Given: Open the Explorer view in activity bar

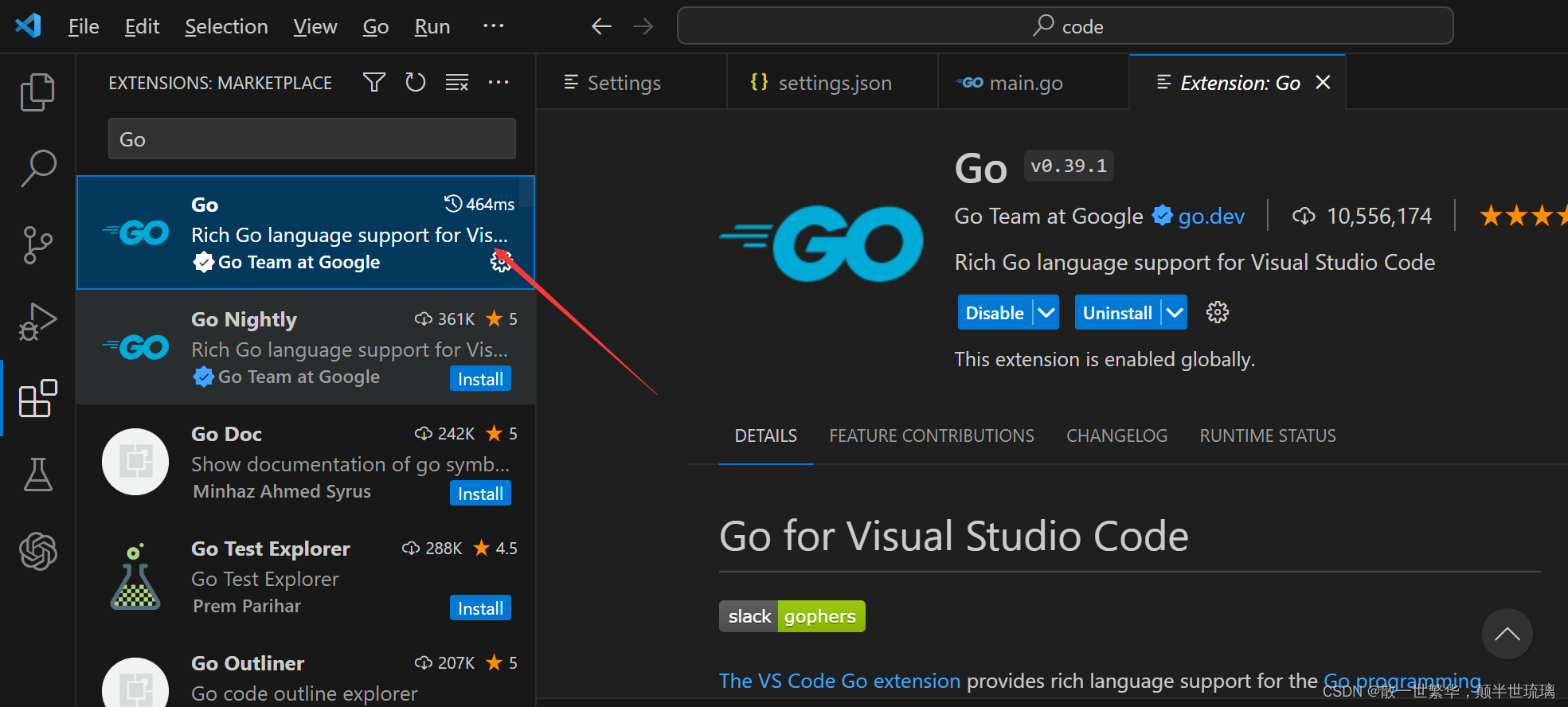Looking at the screenshot, I should point(37,92).
